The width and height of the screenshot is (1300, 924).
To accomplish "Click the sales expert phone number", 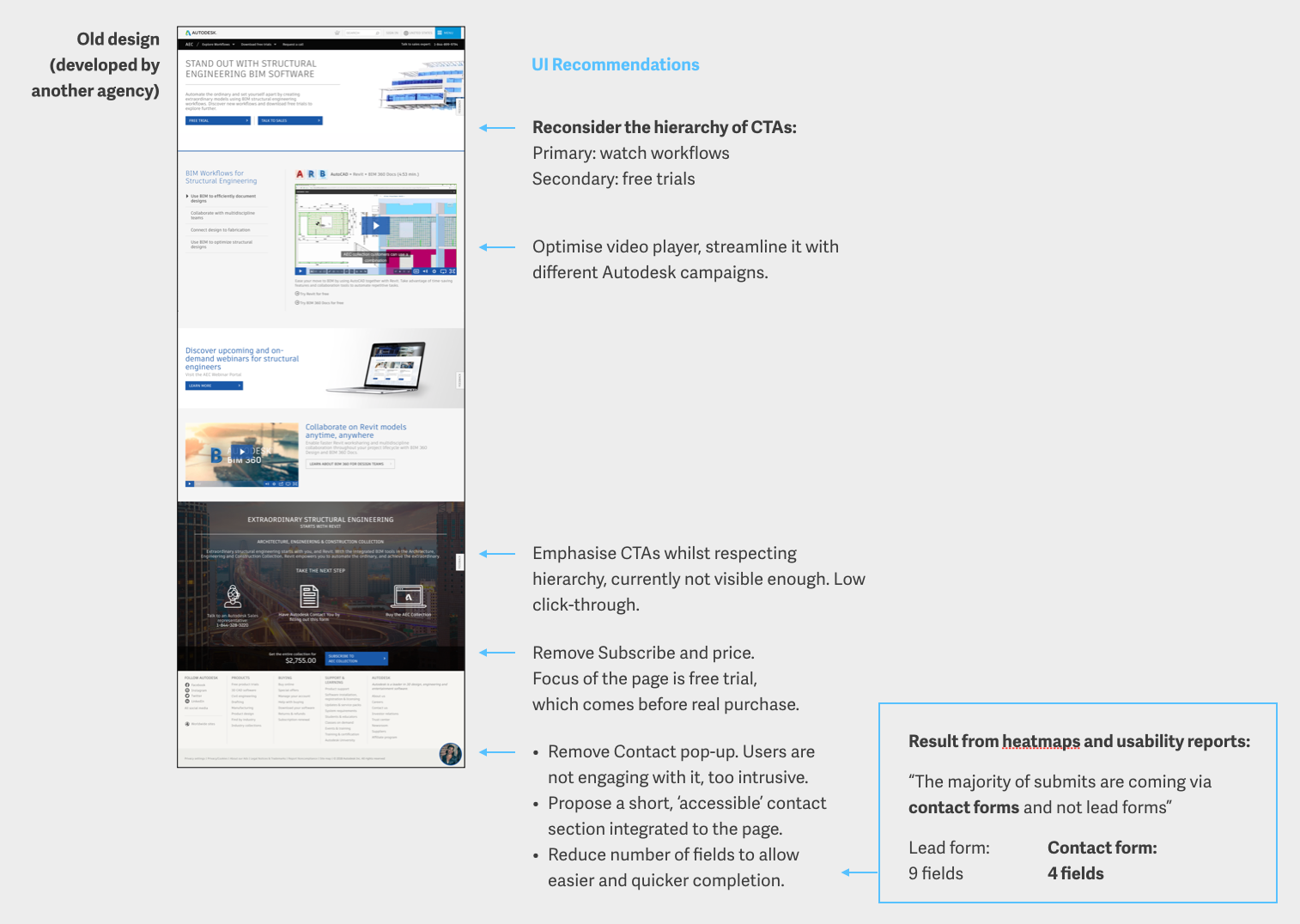I will pyautogui.click(x=446, y=44).
